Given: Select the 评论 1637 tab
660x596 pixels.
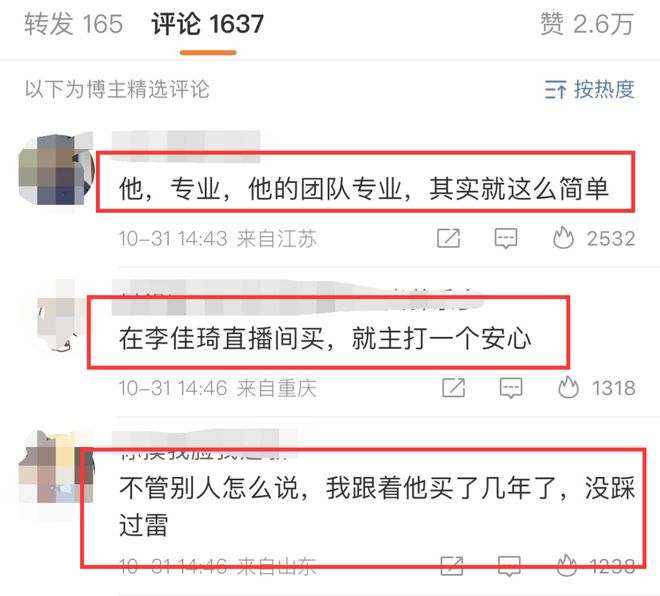Looking at the screenshot, I should (x=208, y=24).
